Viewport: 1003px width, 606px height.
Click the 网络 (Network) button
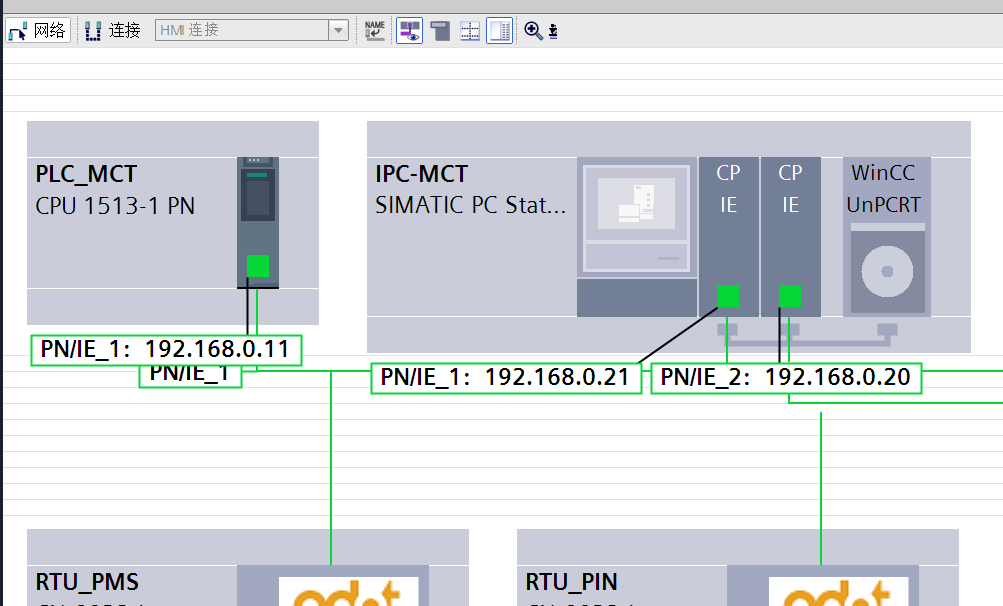(38, 30)
